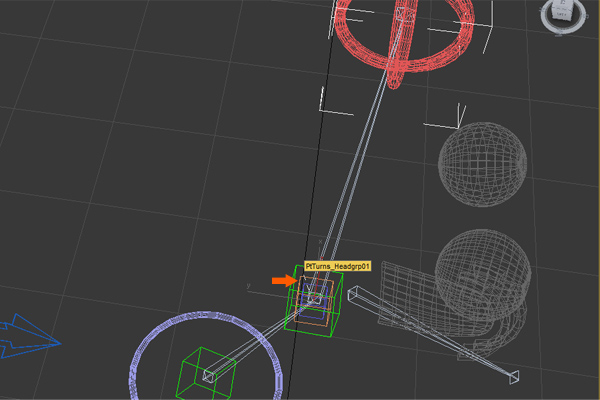Pick the upper gray wireframe sphere
This screenshot has width=600, height=400.
[x=482, y=164]
